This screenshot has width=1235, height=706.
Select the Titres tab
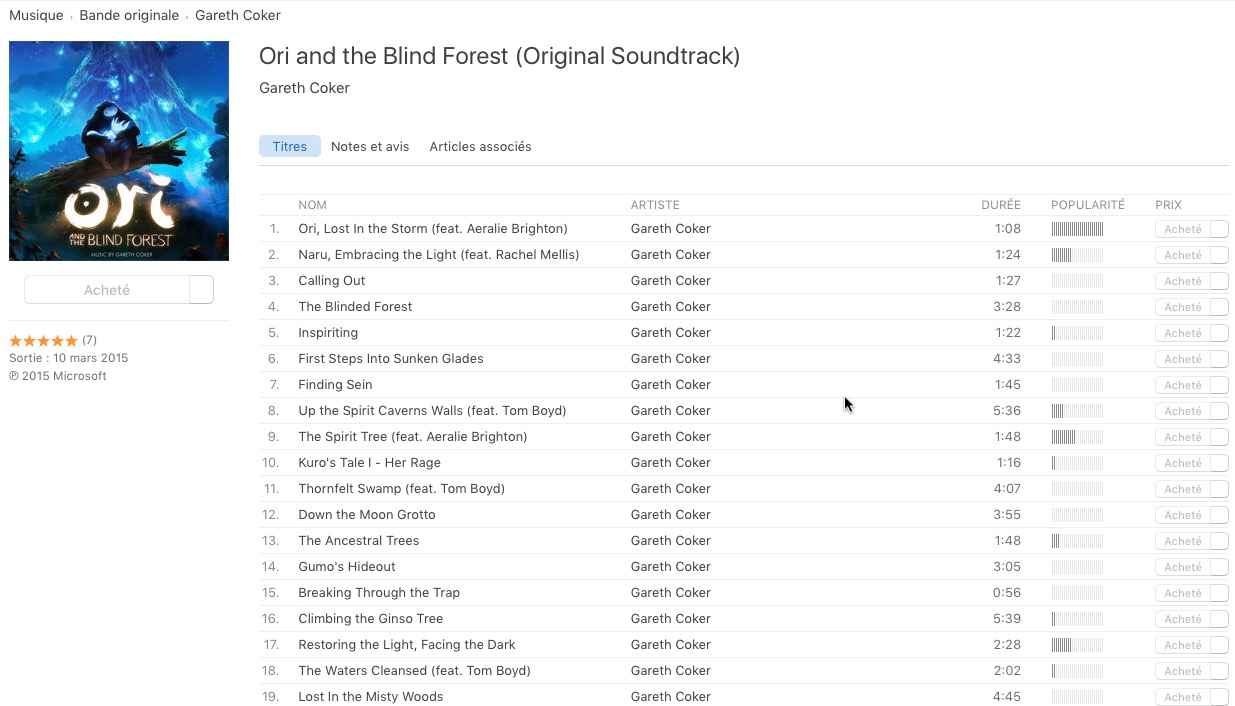click(290, 146)
